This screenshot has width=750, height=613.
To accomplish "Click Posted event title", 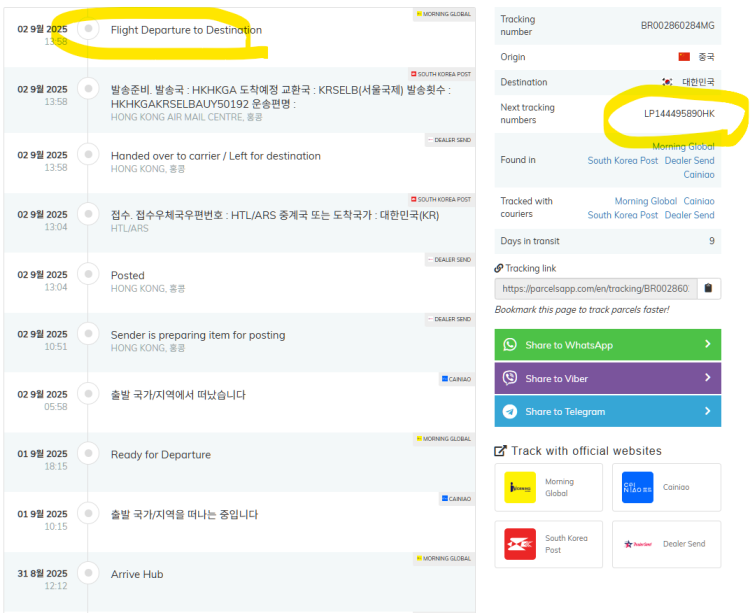I will tap(128, 275).
